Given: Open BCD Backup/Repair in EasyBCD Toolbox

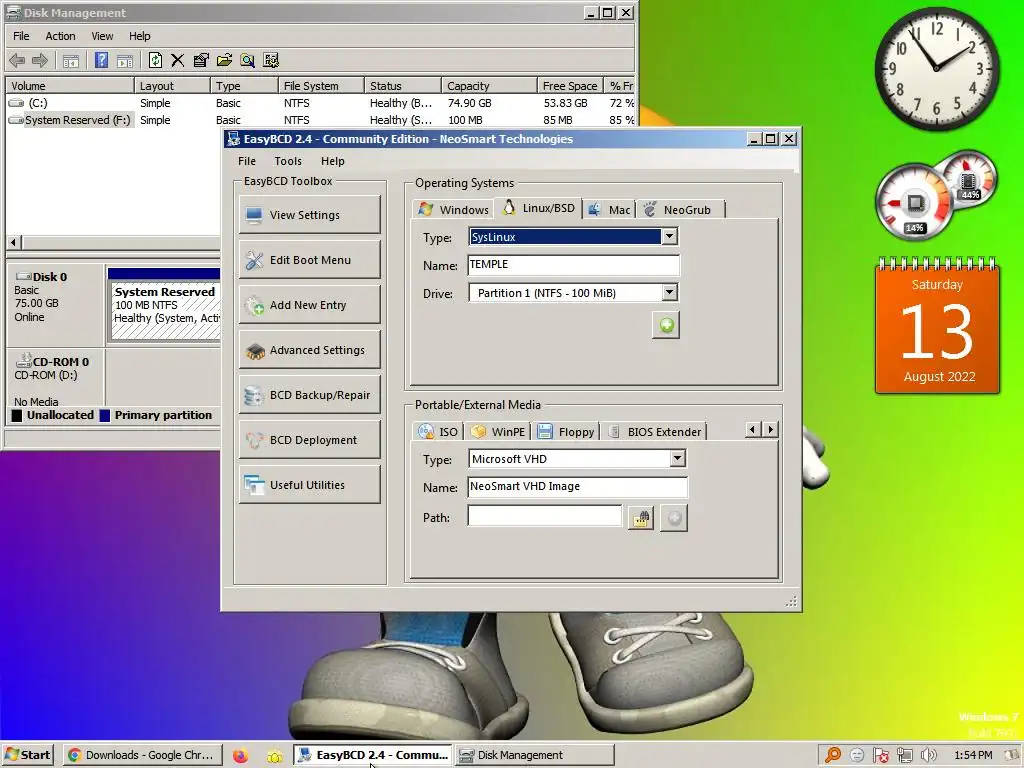Looking at the screenshot, I should 310,395.
